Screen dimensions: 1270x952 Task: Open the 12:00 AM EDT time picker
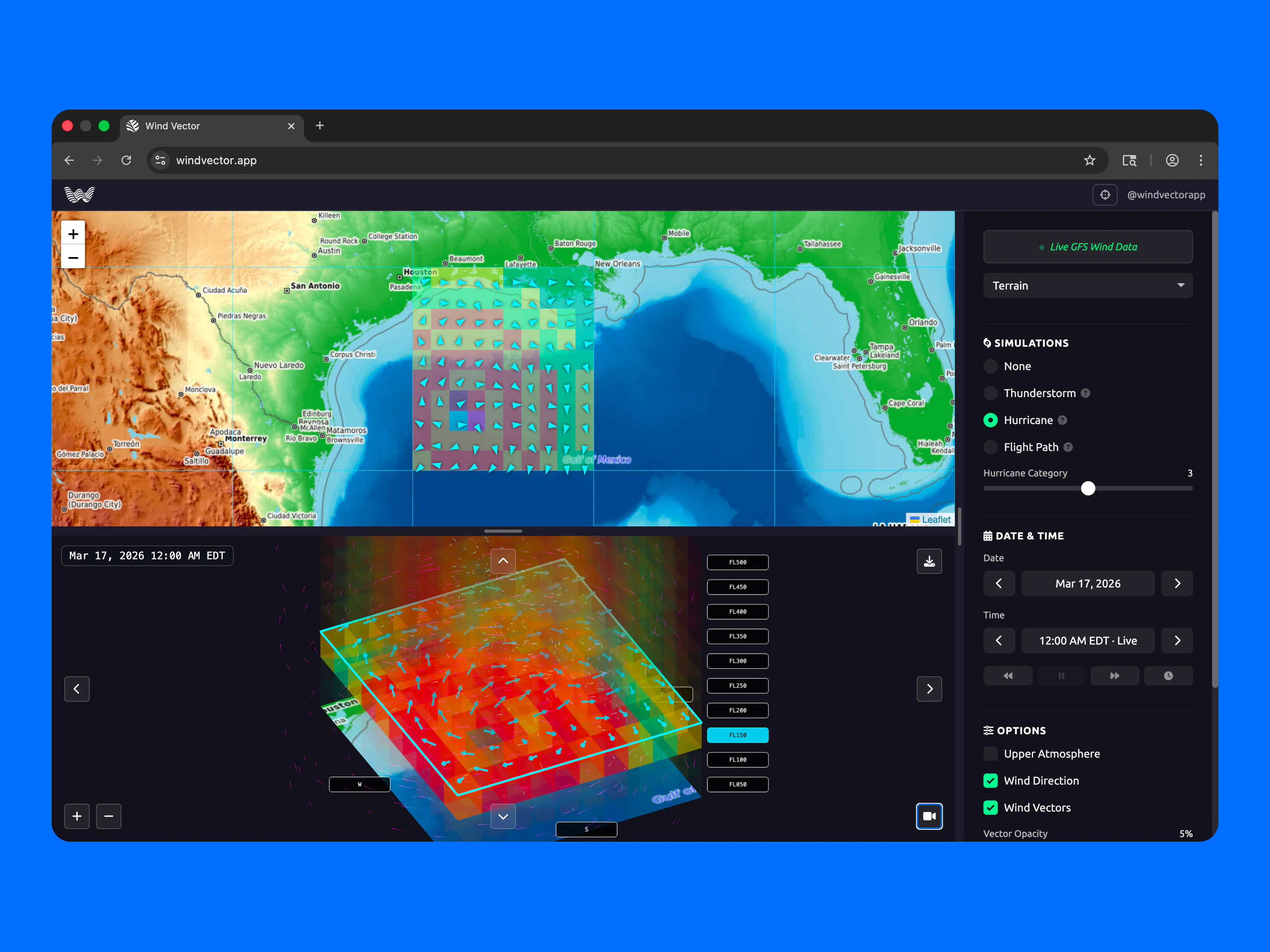(x=1087, y=640)
